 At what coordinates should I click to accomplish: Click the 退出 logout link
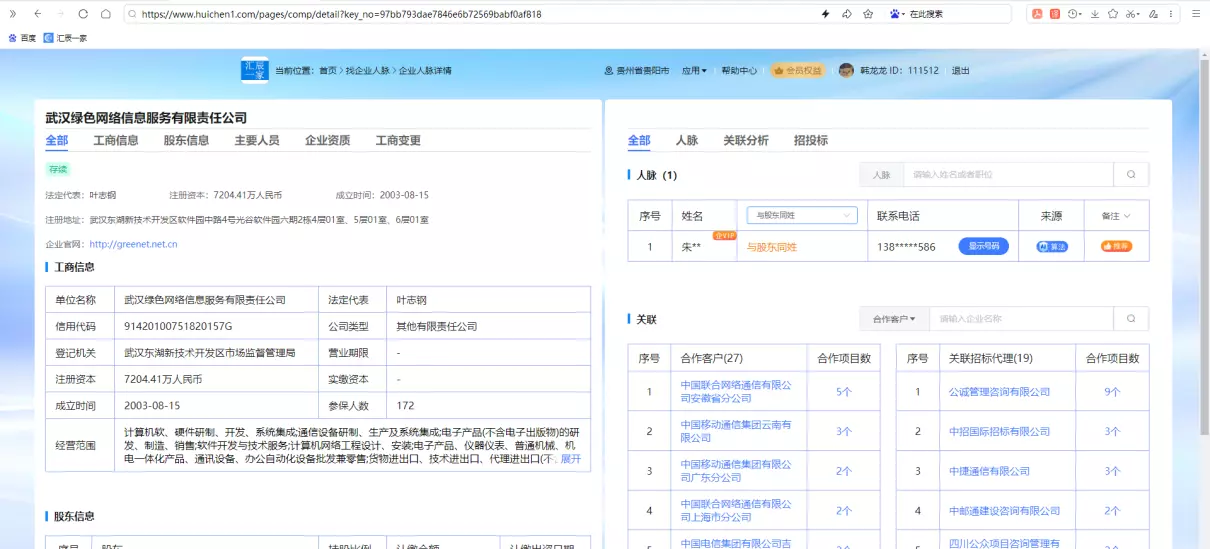[960, 71]
